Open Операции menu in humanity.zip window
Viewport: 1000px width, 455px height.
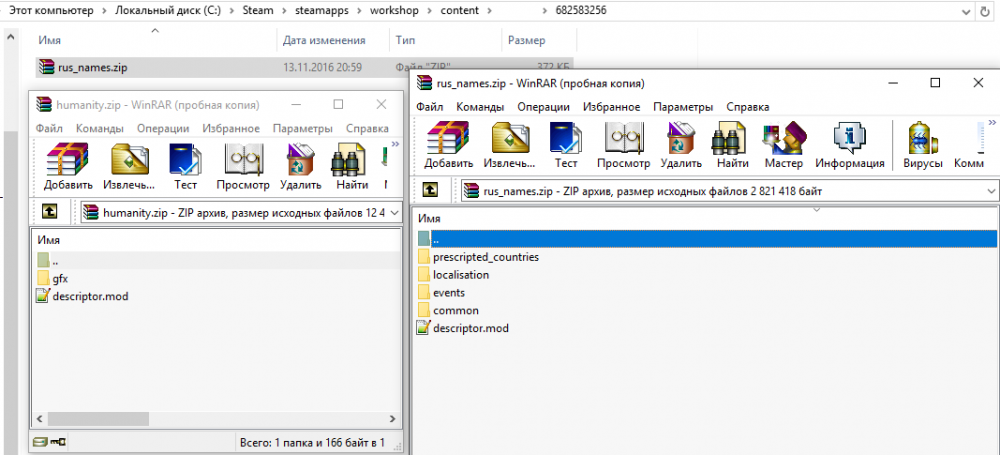163,128
